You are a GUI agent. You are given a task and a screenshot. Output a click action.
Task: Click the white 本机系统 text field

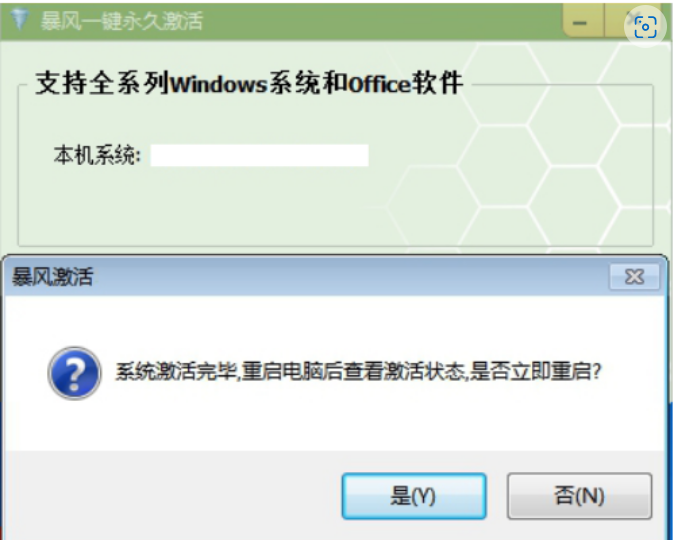259,155
